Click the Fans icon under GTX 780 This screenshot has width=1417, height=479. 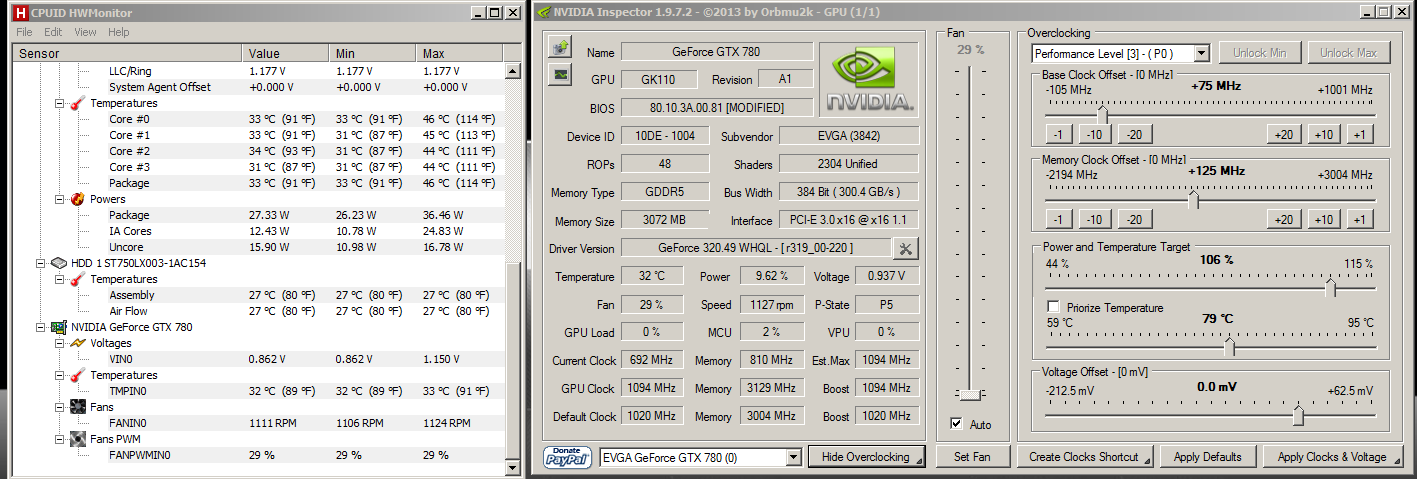coord(77,407)
